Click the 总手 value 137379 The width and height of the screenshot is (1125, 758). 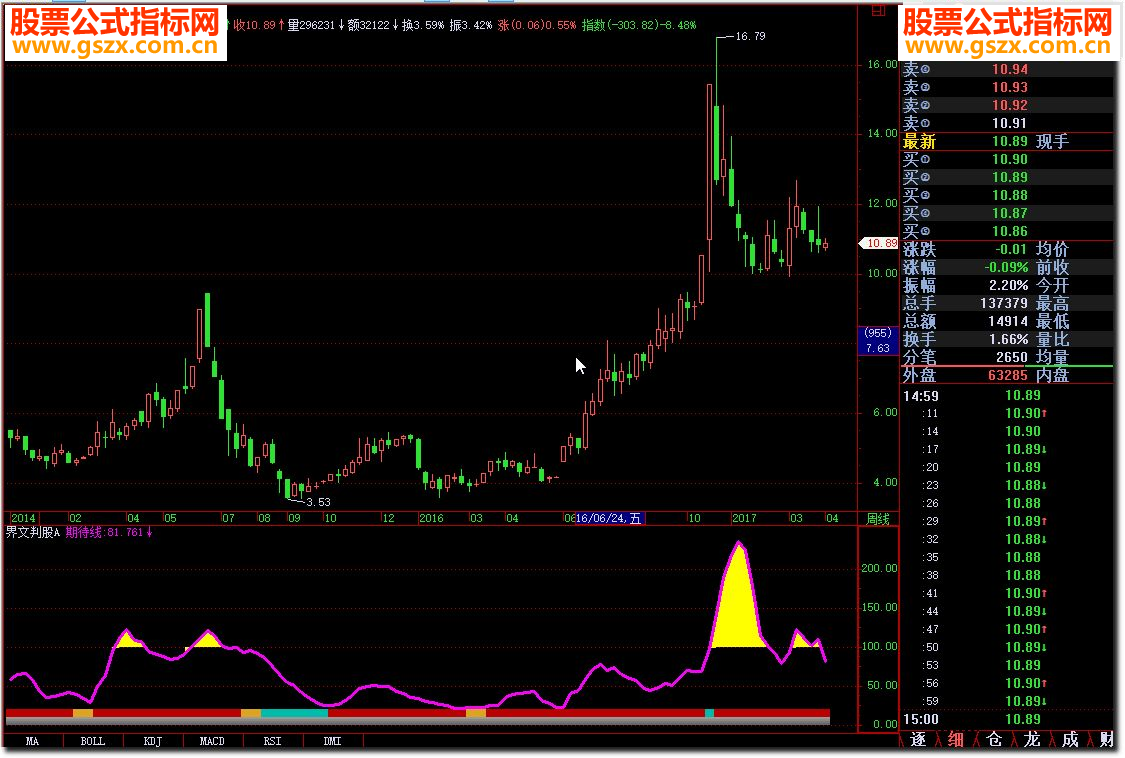[1004, 303]
